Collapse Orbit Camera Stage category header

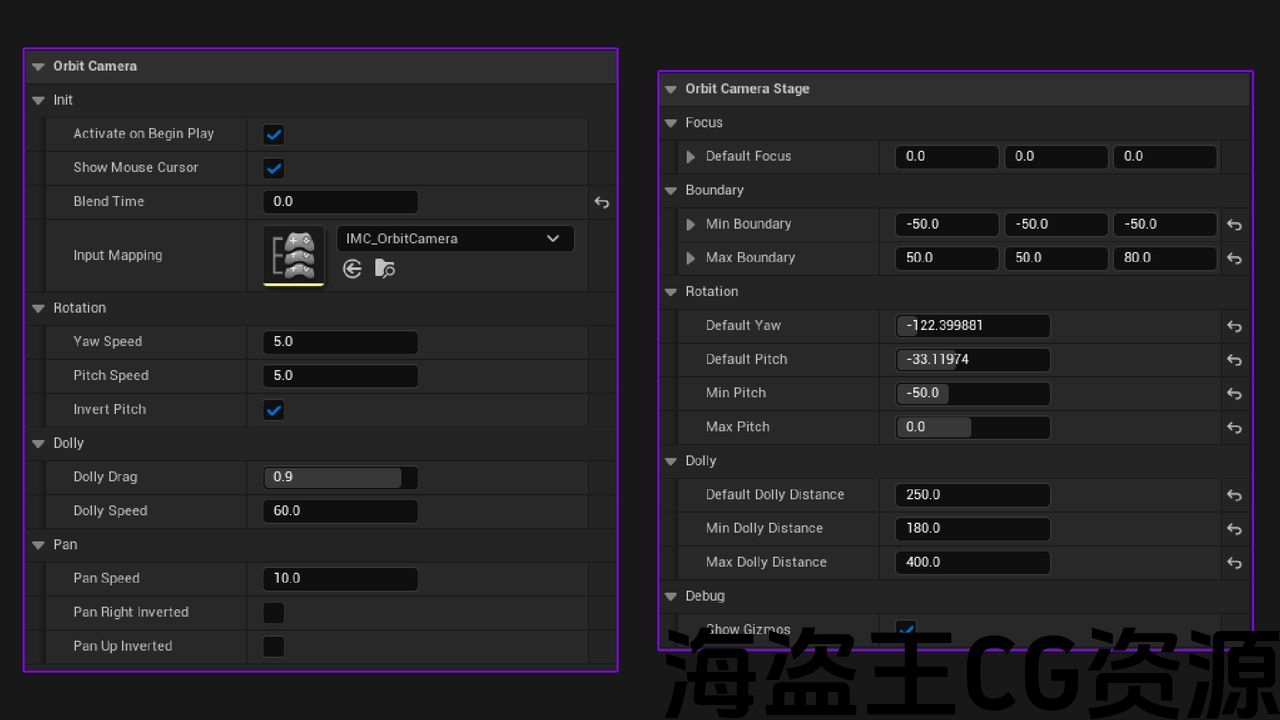[670, 89]
